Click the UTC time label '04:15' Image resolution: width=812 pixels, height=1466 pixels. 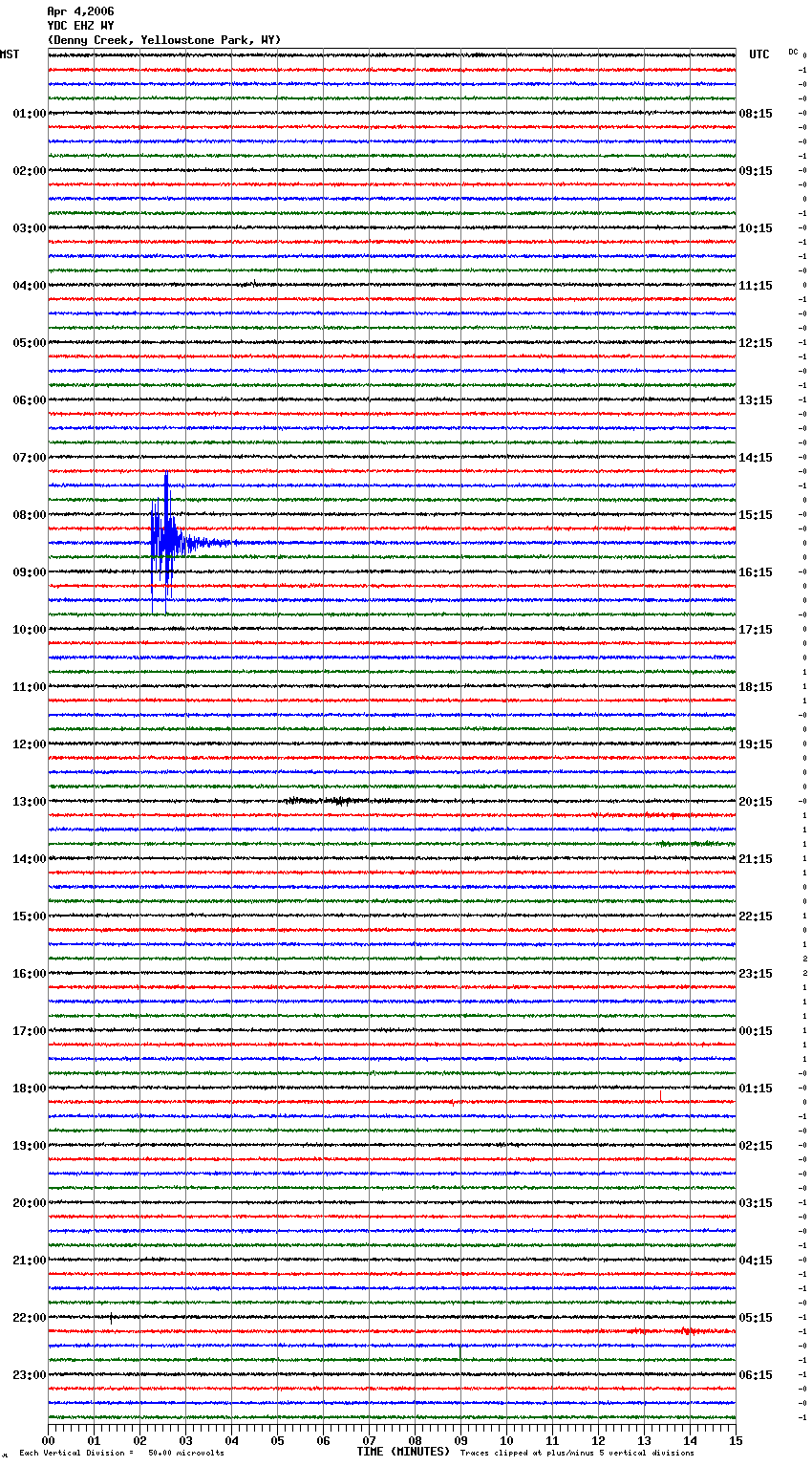756,1261
